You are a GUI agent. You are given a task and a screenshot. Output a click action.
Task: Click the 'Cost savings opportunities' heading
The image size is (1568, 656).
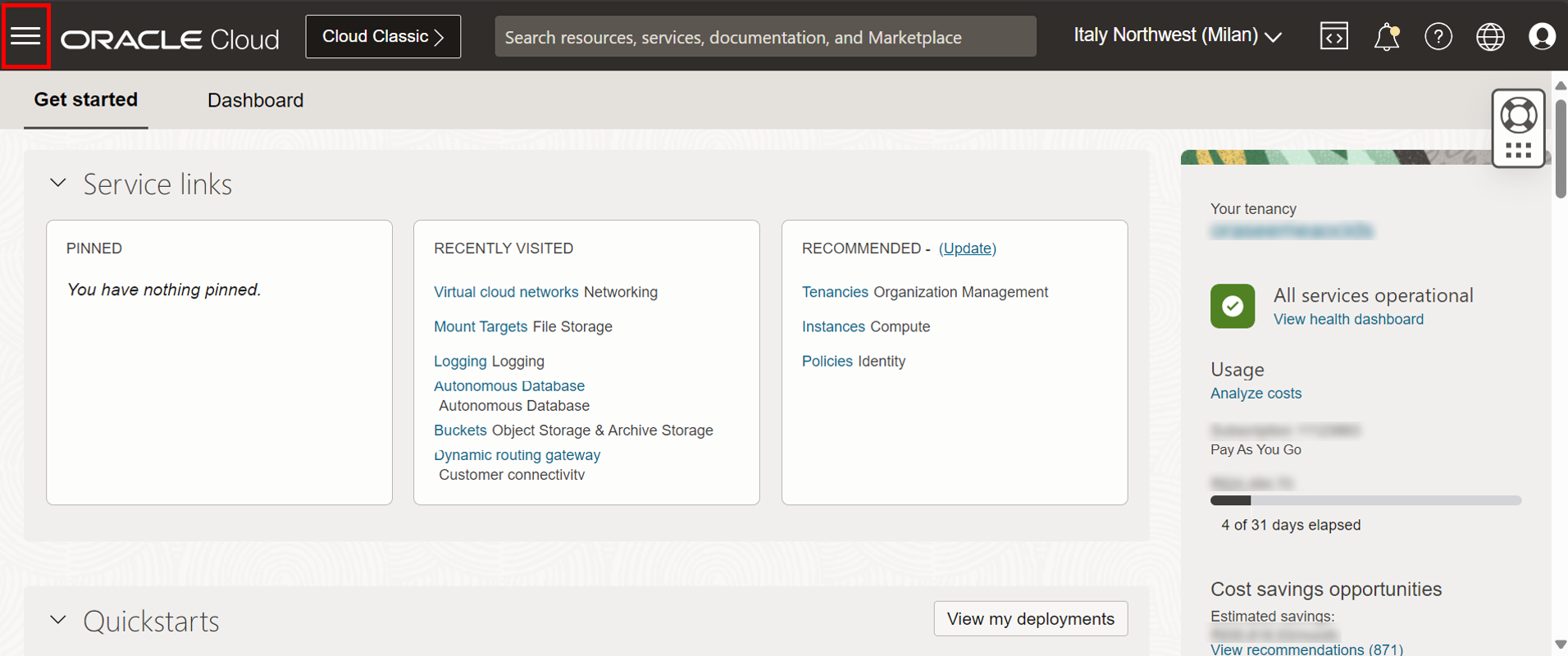1326,589
